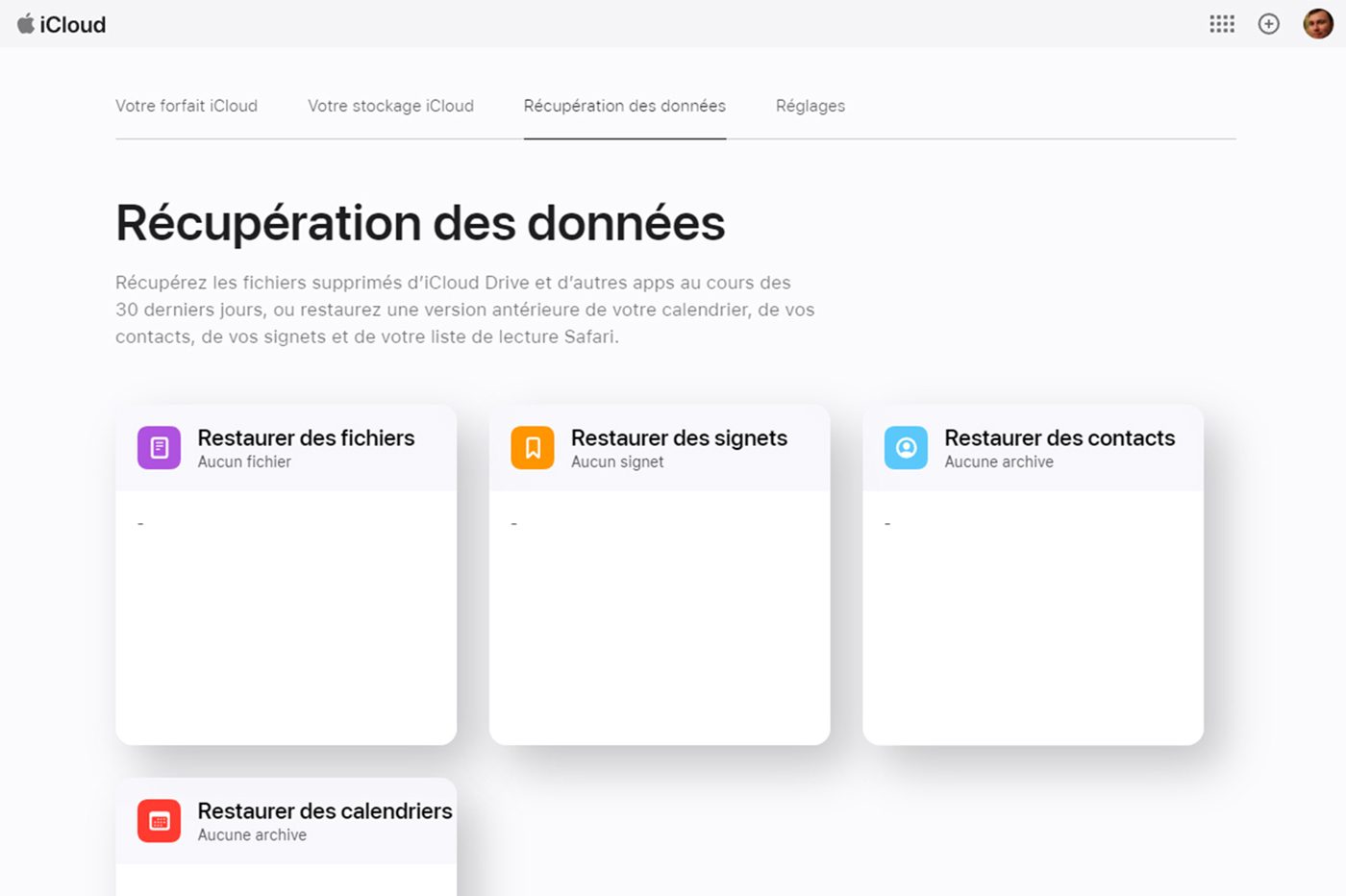The height and width of the screenshot is (896, 1346).
Task: Open Restaurer des calendriers card title
Action: pos(325,810)
